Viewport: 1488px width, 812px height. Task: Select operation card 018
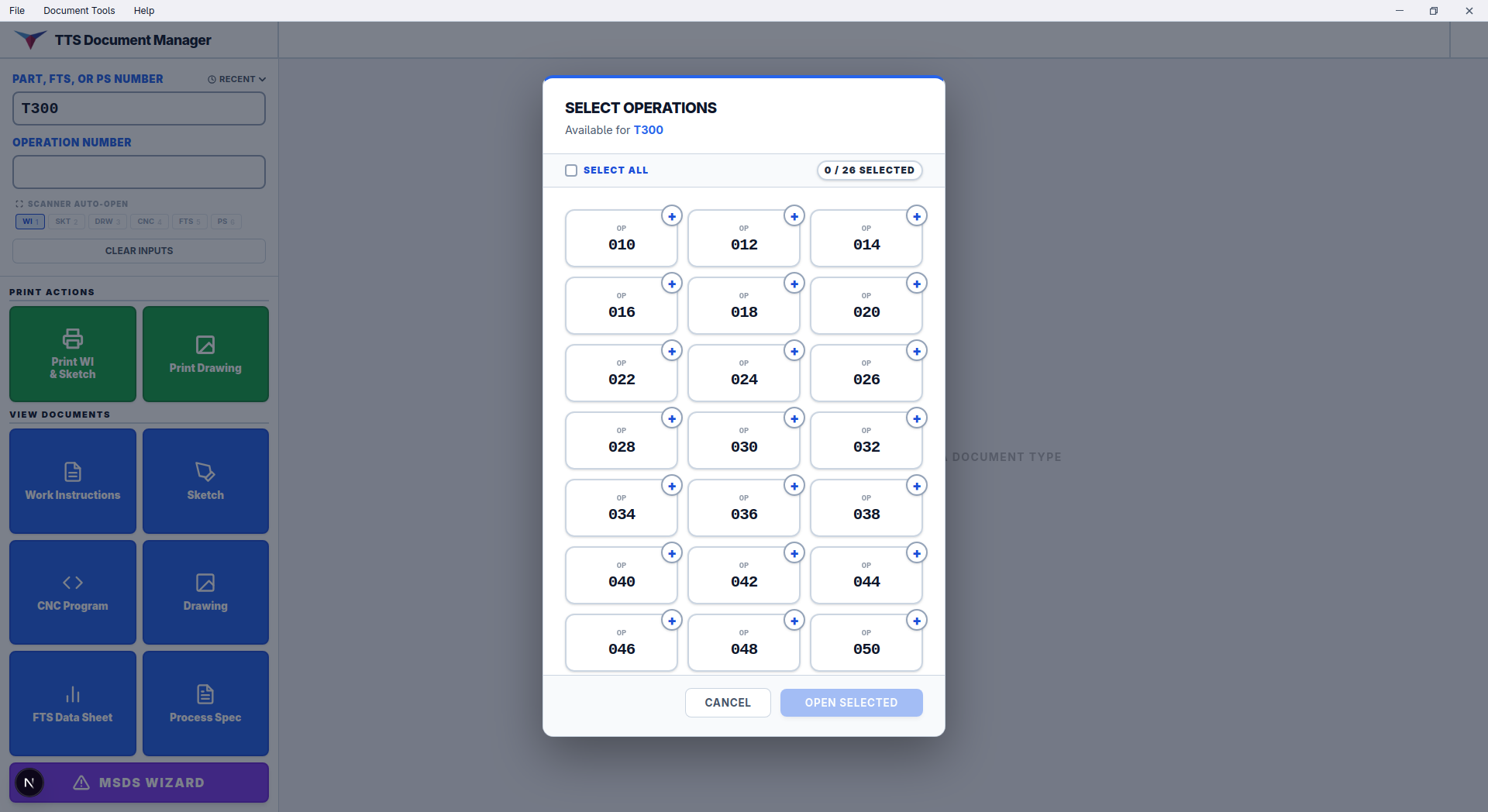[744, 306]
